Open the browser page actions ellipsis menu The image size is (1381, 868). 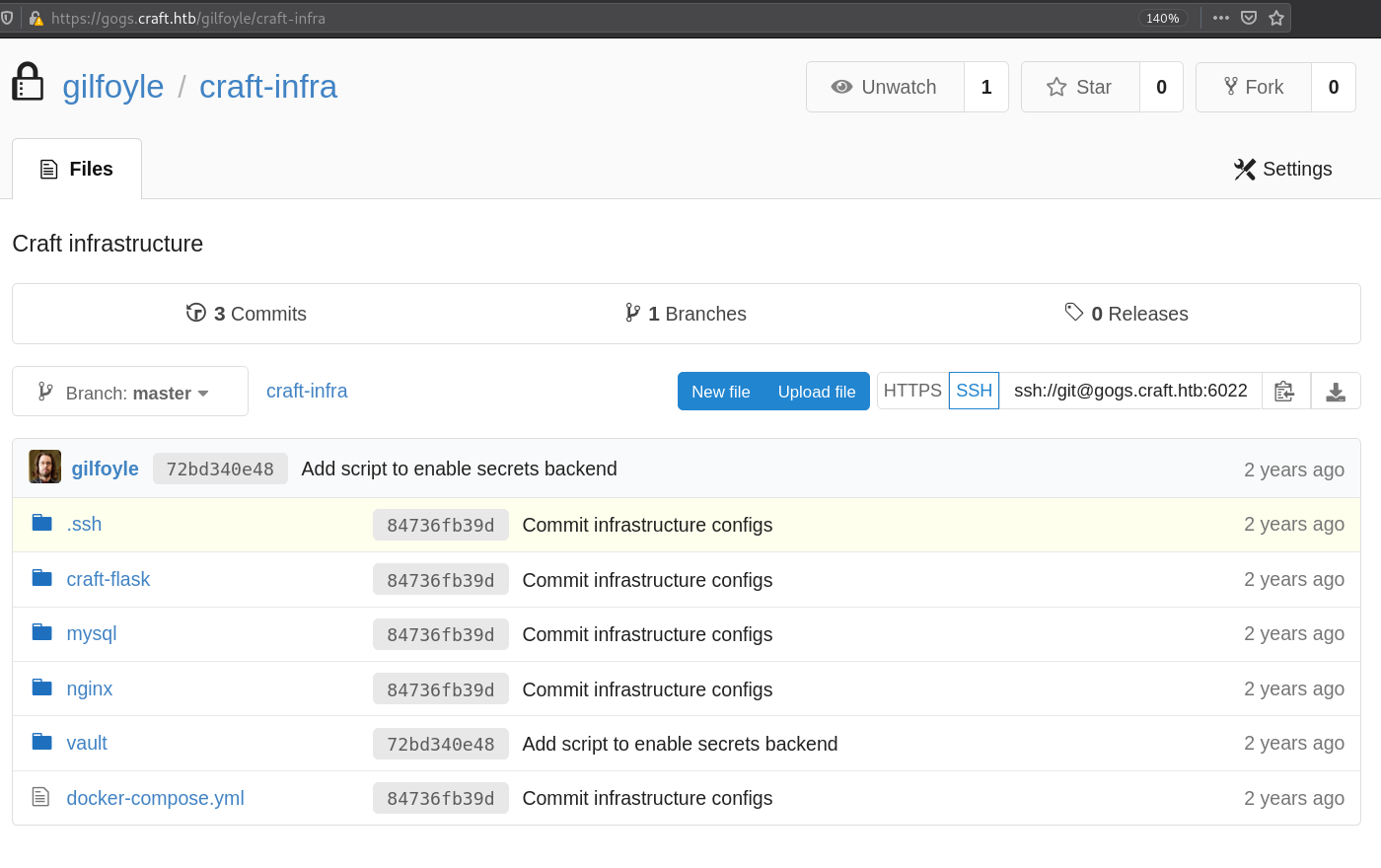1221,18
